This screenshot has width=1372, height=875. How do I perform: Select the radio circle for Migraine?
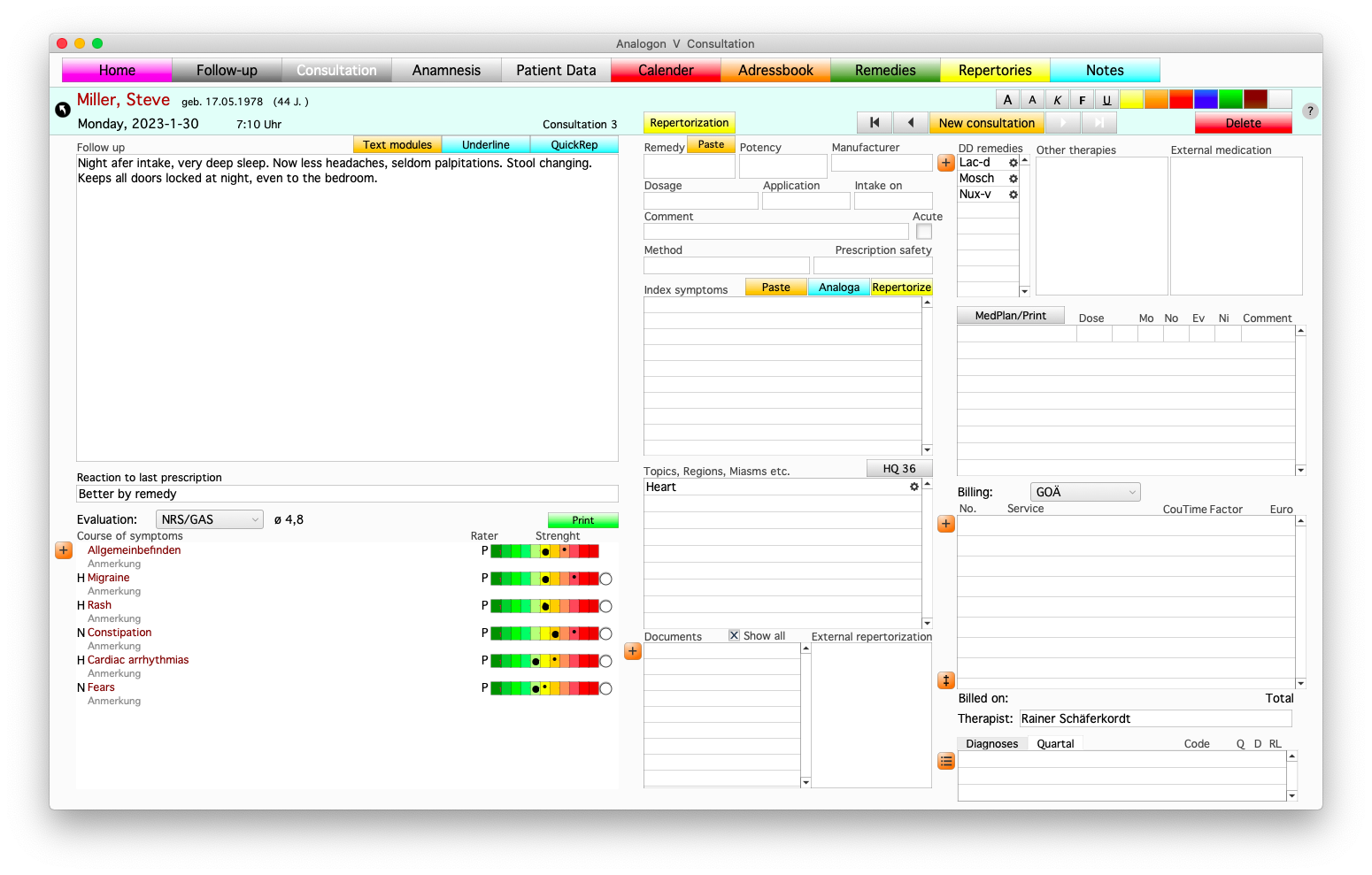point(605,579)
